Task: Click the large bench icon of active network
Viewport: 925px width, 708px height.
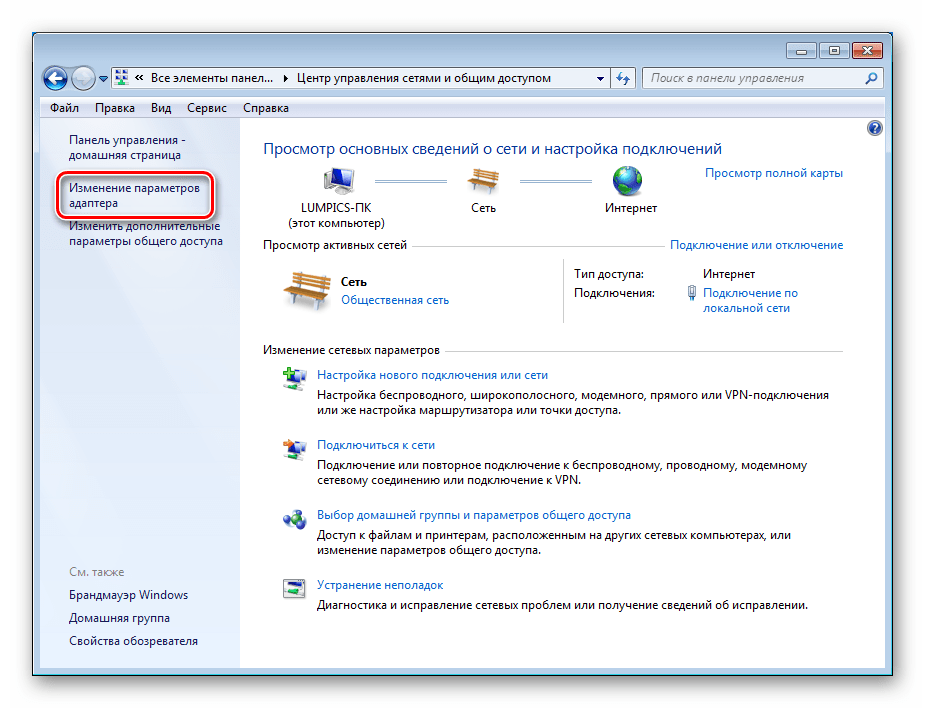Action: (x=307, y=290)
